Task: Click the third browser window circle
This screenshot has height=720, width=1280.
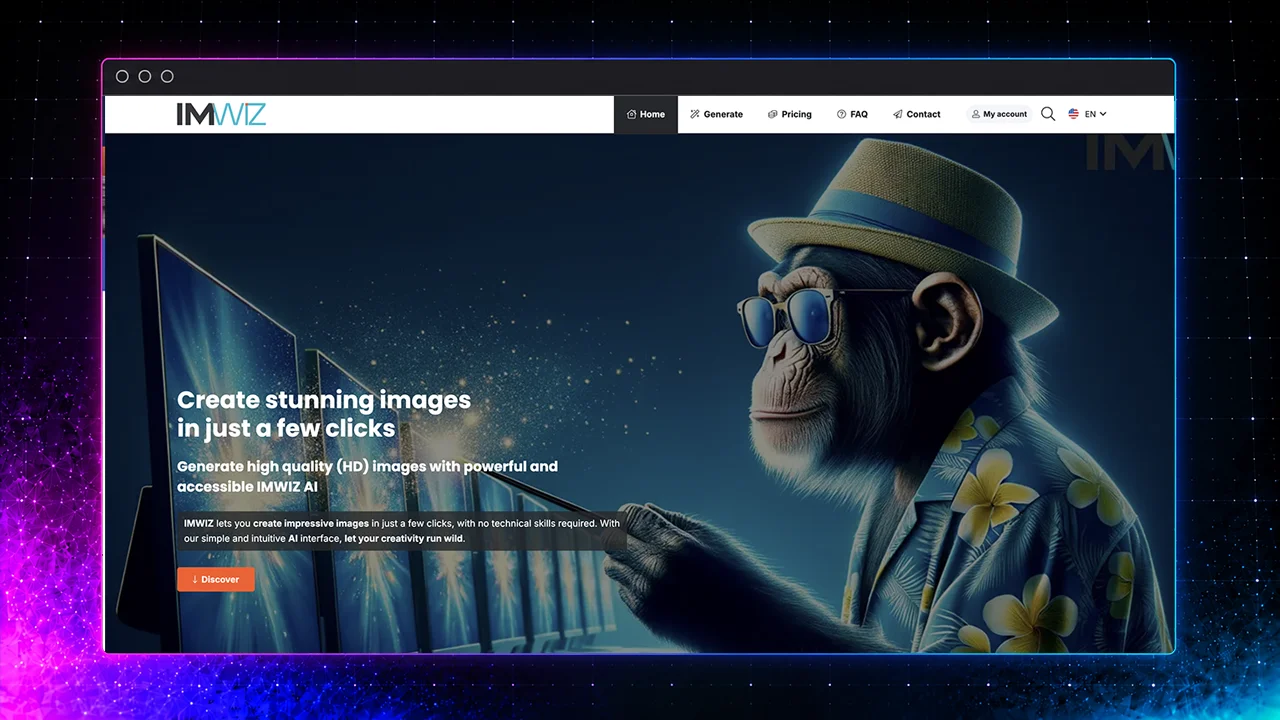Action: (167, 76)
